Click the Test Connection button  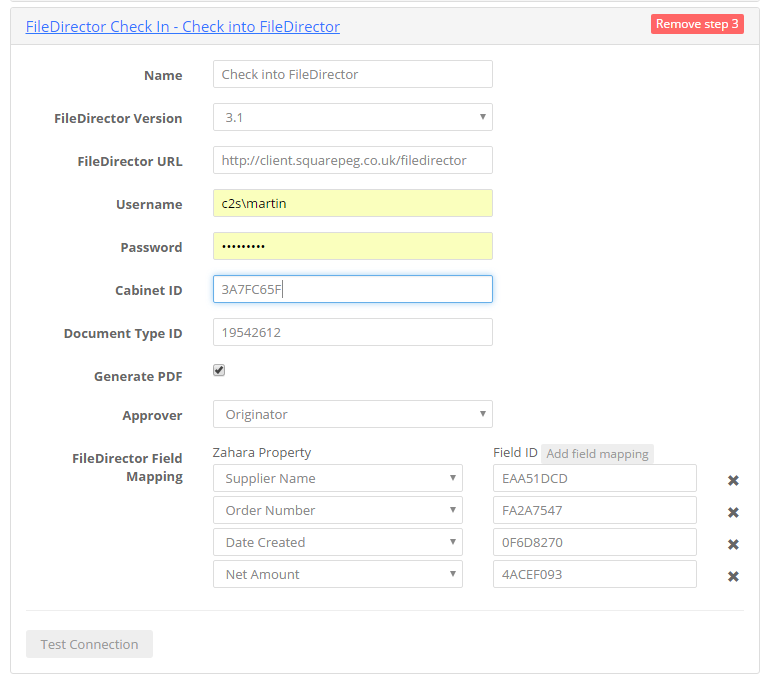90,644
